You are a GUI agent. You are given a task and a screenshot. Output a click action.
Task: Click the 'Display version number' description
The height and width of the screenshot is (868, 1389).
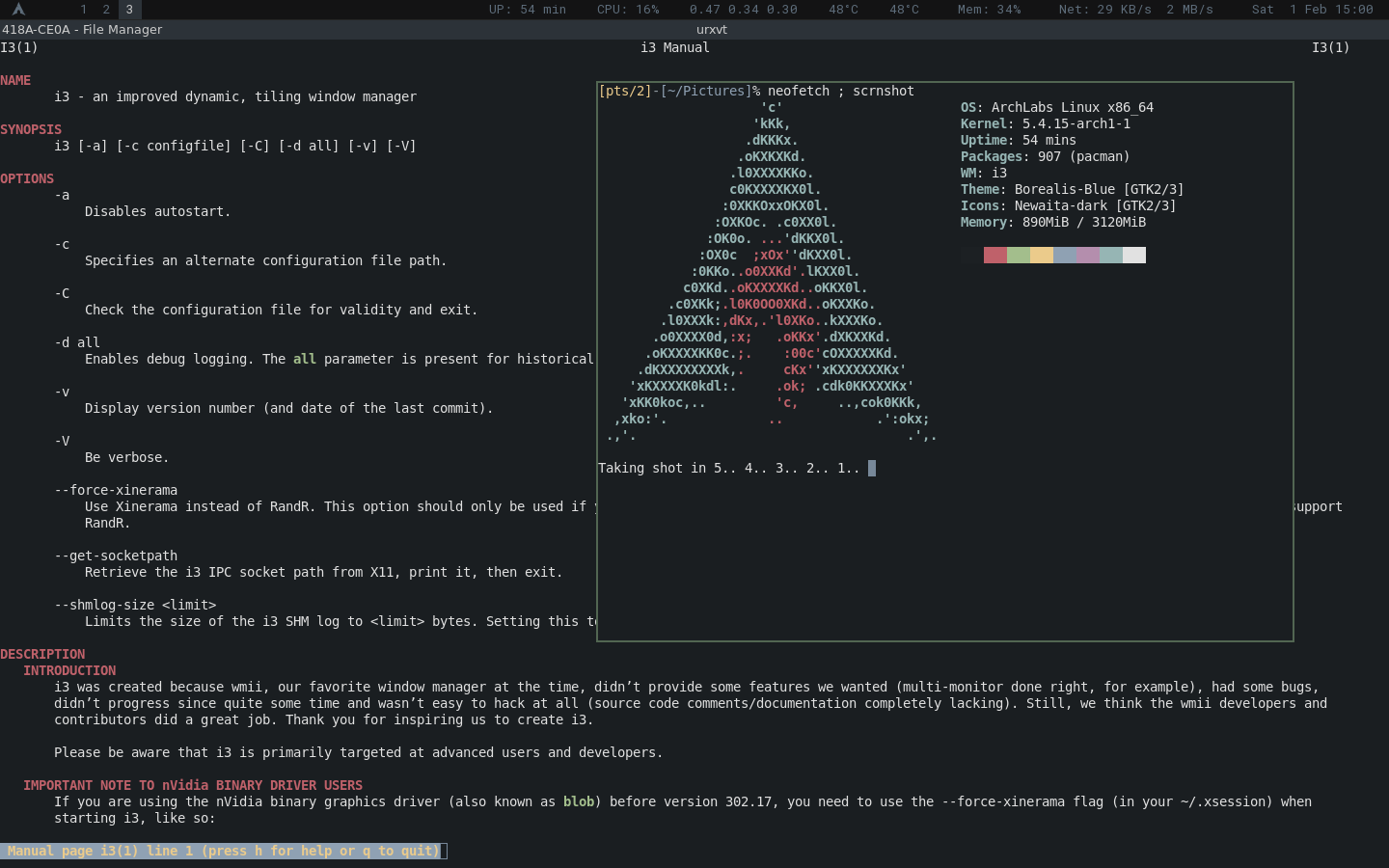pos(289,408)
